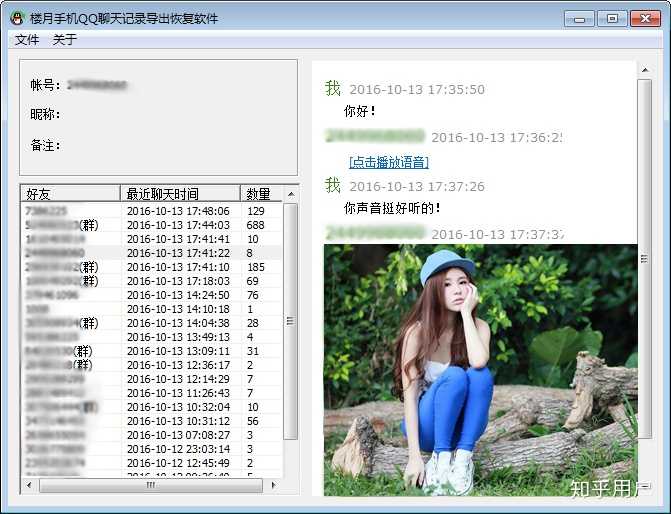Select the row dated 2016-10-13 17:41:22

(151, 253)
